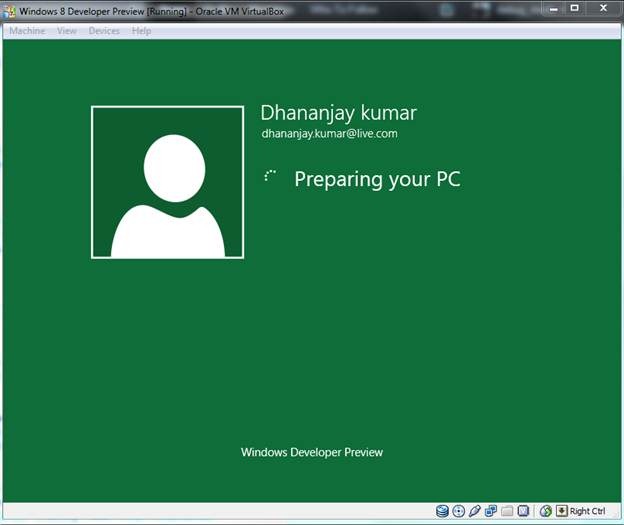Click the optical CD/DVD drive icon
This screenshot has height=525, width=624.
point(458,511)
